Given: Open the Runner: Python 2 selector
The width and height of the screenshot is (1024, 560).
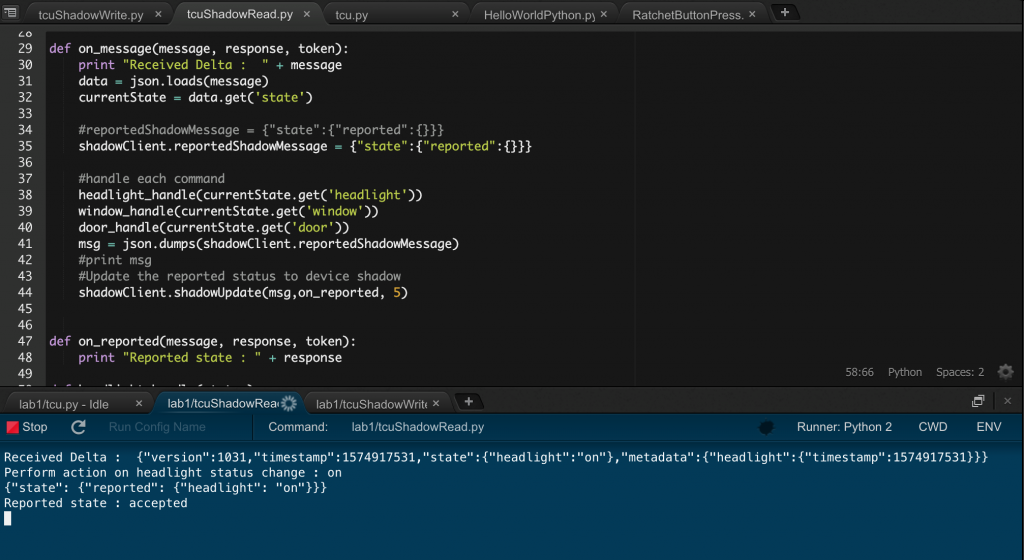Looking at the screenshot, I should click(x=844, y=427).
